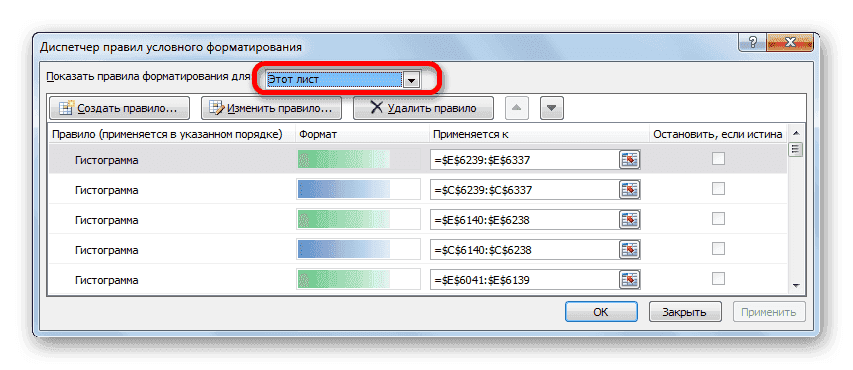Click the range field =$C$6239:$C$6337
Image resolution: width=853 pixels, height=370 pixels.
(524, 190)
